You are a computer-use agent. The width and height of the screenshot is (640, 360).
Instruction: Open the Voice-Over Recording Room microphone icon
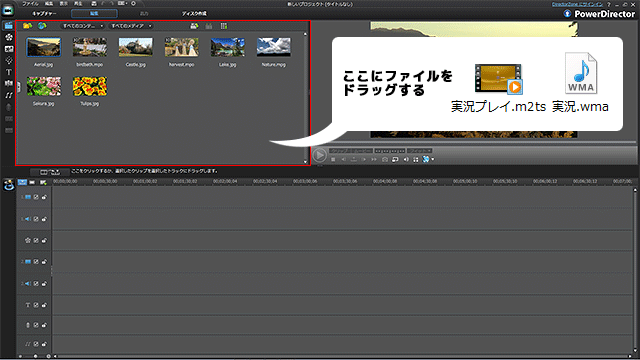pyautogui.click(x=9, y=107)
